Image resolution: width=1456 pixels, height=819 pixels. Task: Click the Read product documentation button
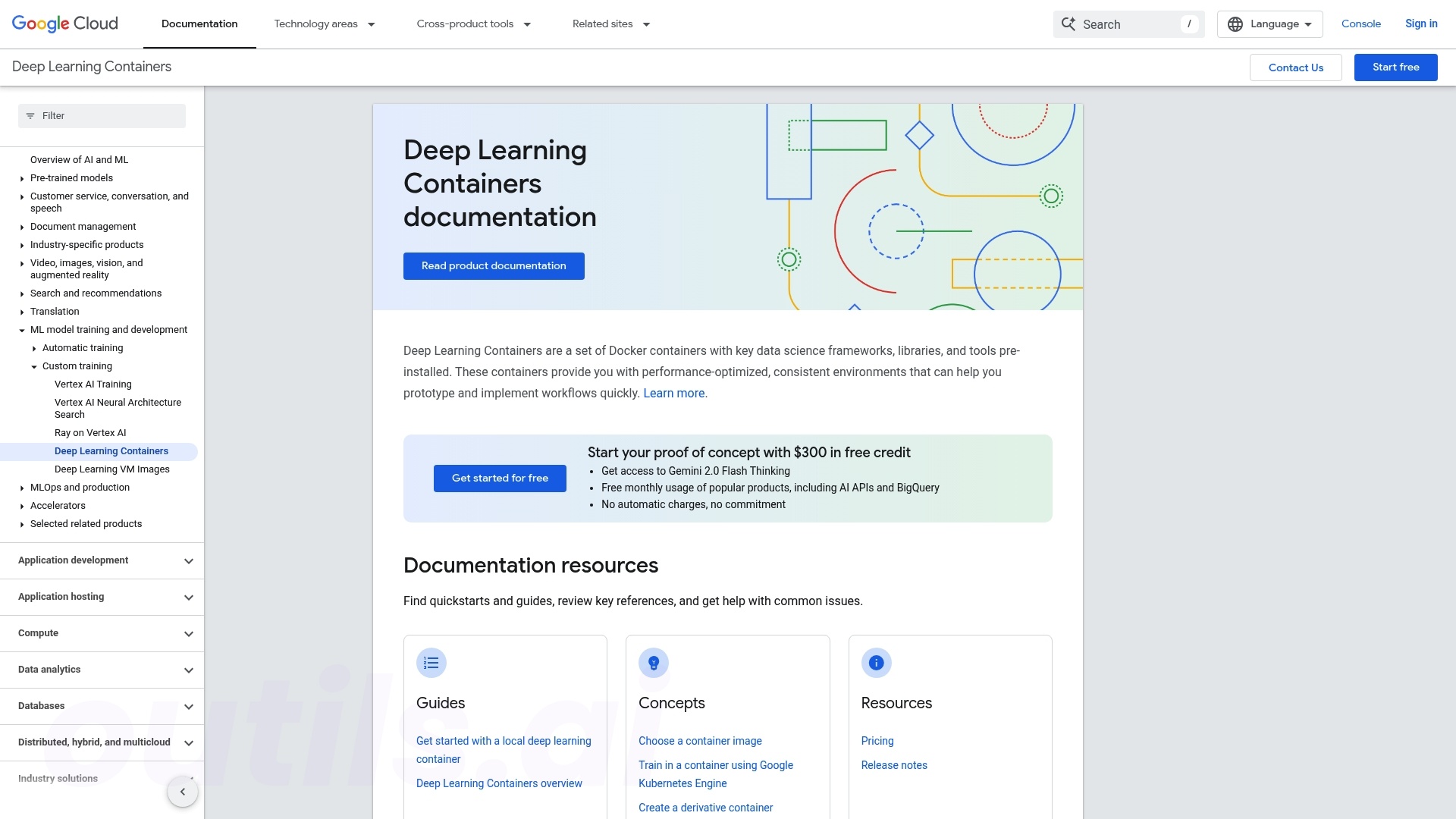pyautogui.click(x=494, y=266)
